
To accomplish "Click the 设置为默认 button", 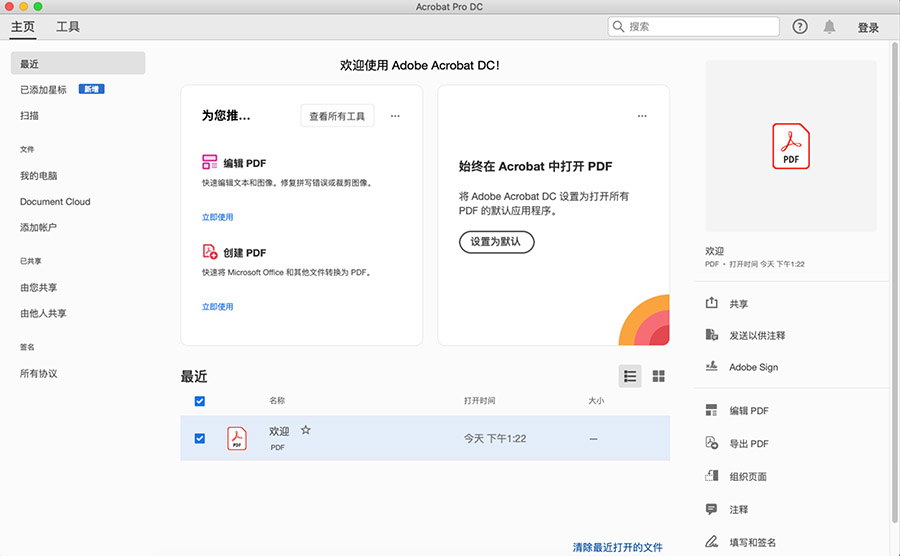I will tap(496, 242).
